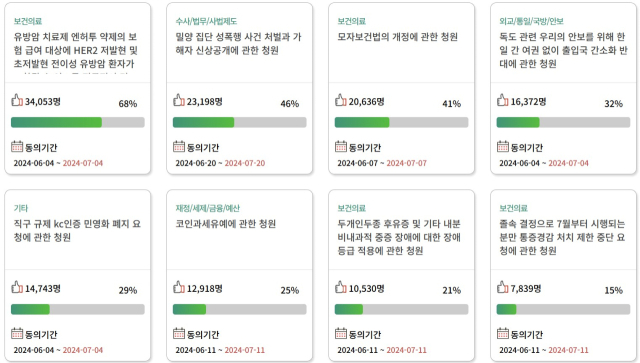Image resolution: width=640 pixels, height=363 pixels.
Task: Click calendar icon in the 모자보건법 petition card
Action: [x=341, y=146]
